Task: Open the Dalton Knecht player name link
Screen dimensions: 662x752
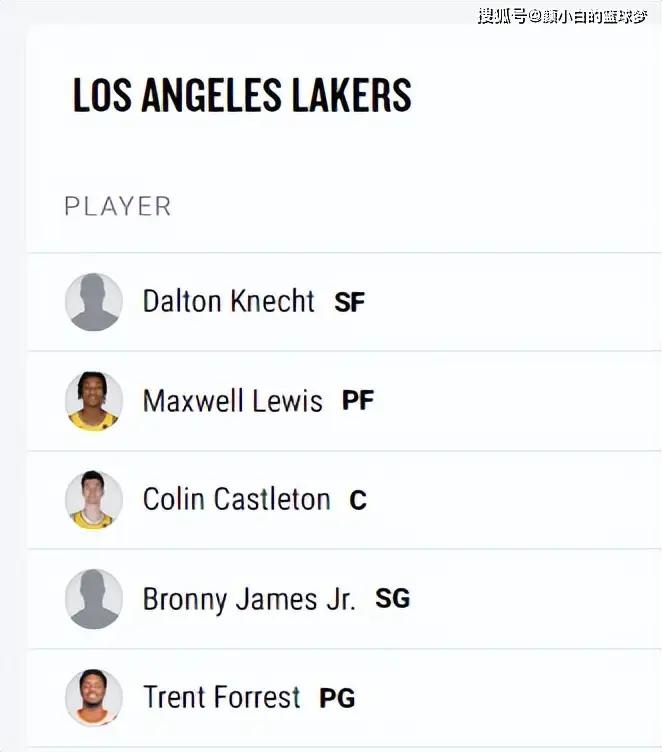Action: [228, 301]
